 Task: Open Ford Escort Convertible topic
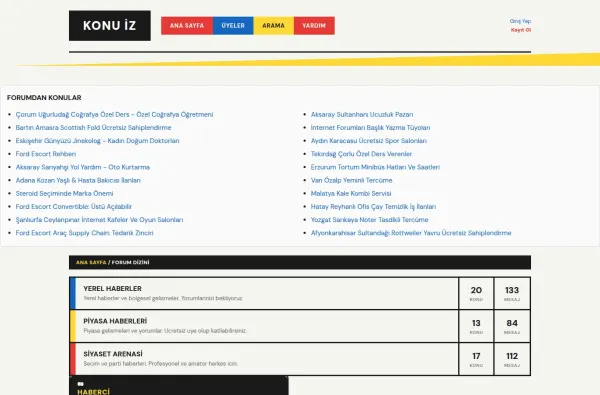click(x=74, y=207)
